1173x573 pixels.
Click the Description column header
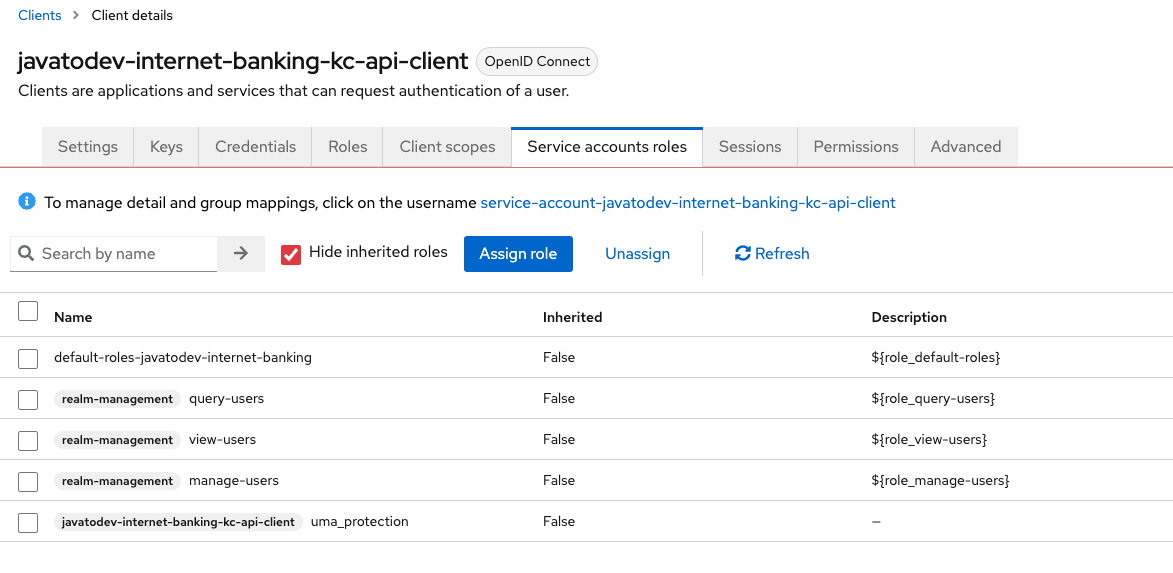909,317
